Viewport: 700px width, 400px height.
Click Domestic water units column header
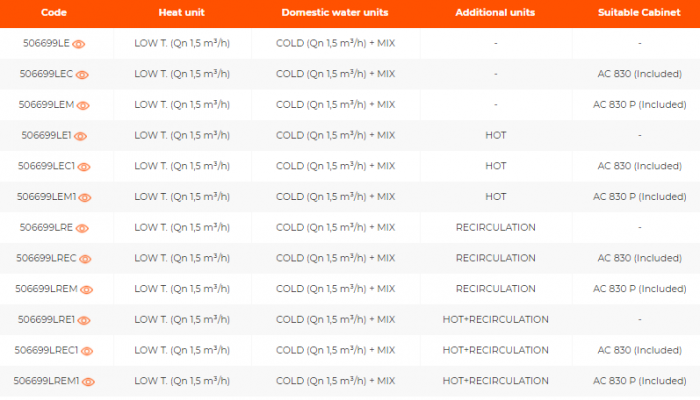335,13
